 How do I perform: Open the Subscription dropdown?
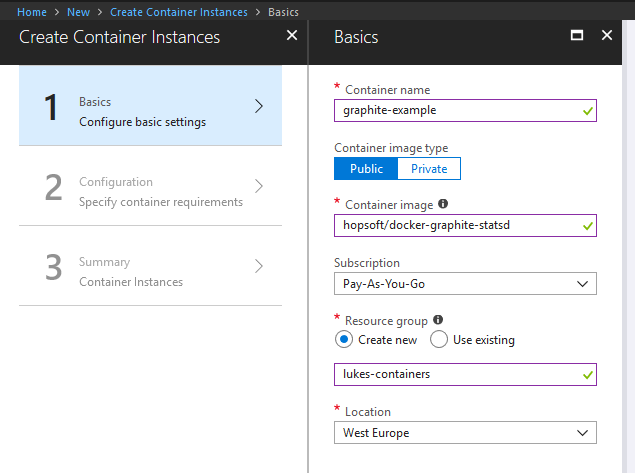[x=465, y=284]
